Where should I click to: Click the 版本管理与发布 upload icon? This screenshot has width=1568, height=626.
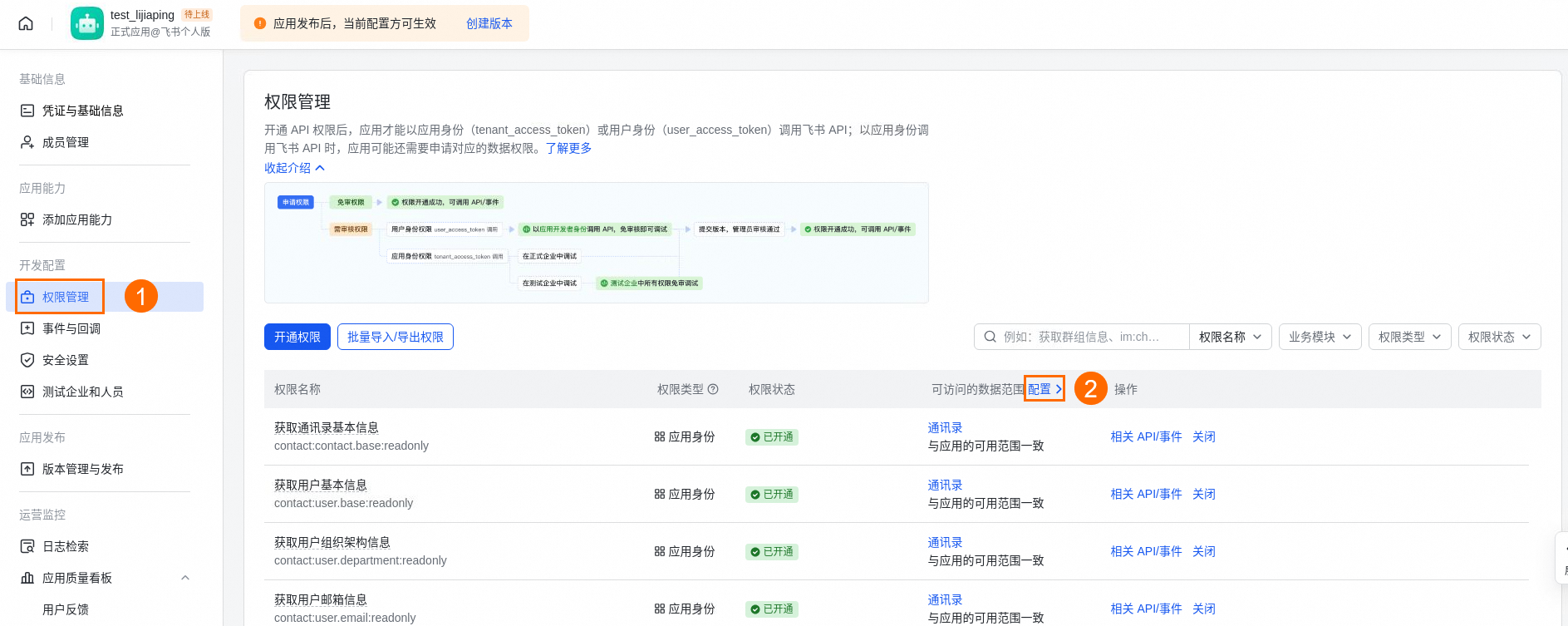(27, 469)
